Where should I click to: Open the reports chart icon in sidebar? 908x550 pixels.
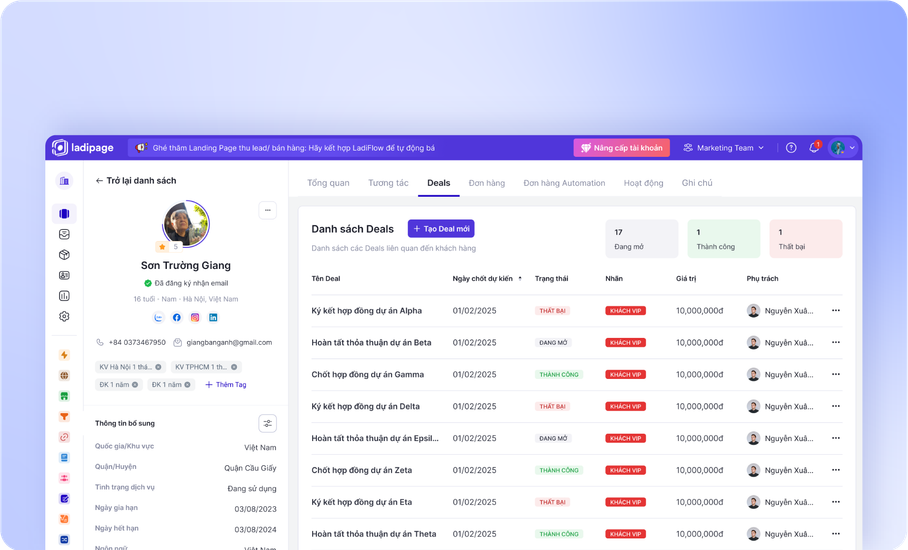(64, 296)
